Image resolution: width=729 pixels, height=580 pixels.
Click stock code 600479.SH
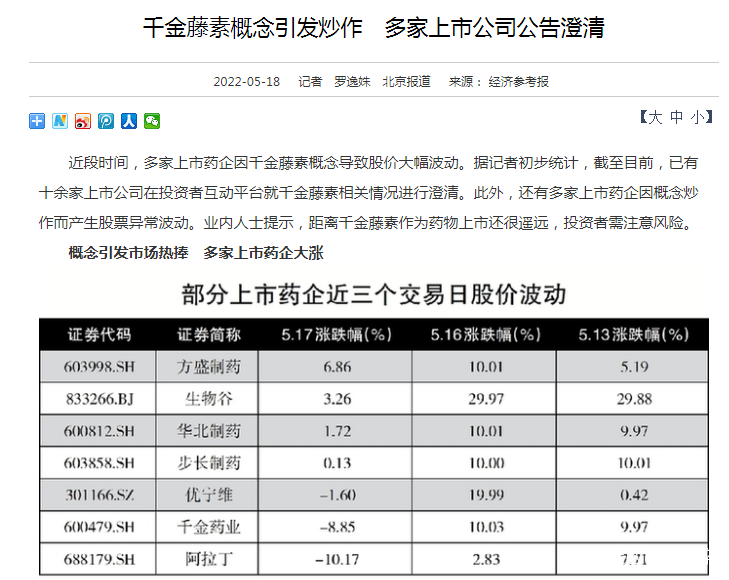point(99,527)
